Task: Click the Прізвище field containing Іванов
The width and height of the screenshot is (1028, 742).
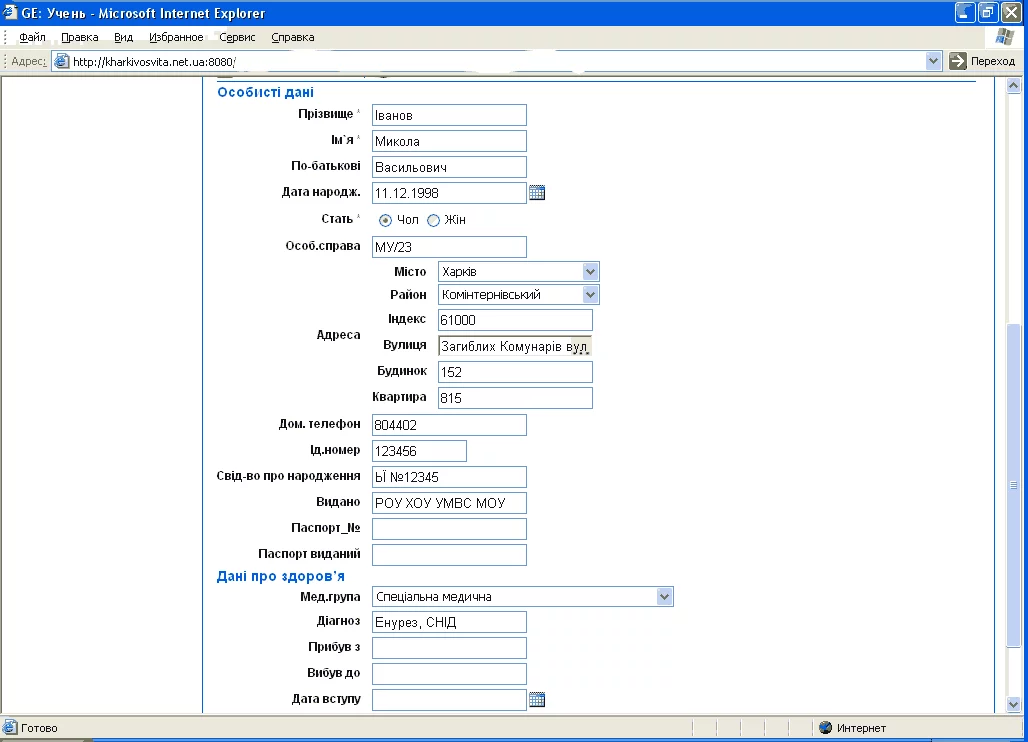Action: pyautogui.click(x=449, y=115)
